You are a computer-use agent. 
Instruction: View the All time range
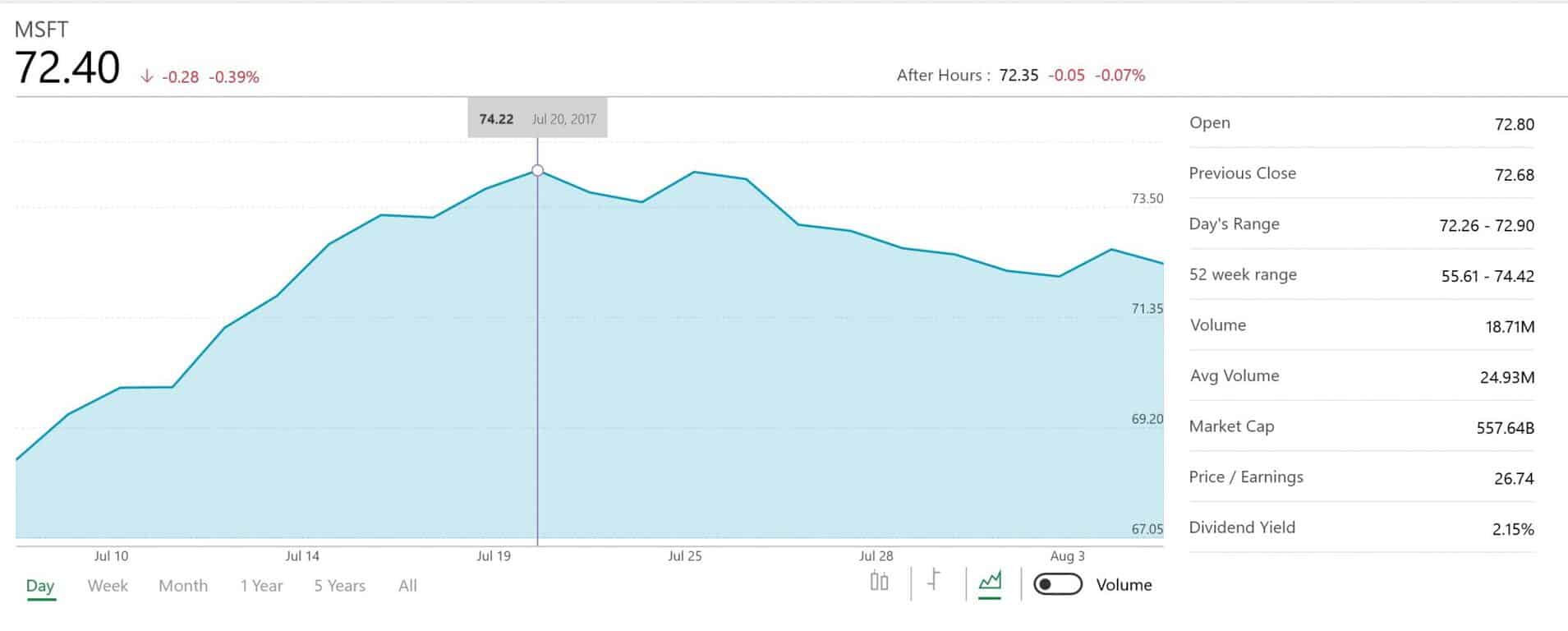click(x=407, y=586)
